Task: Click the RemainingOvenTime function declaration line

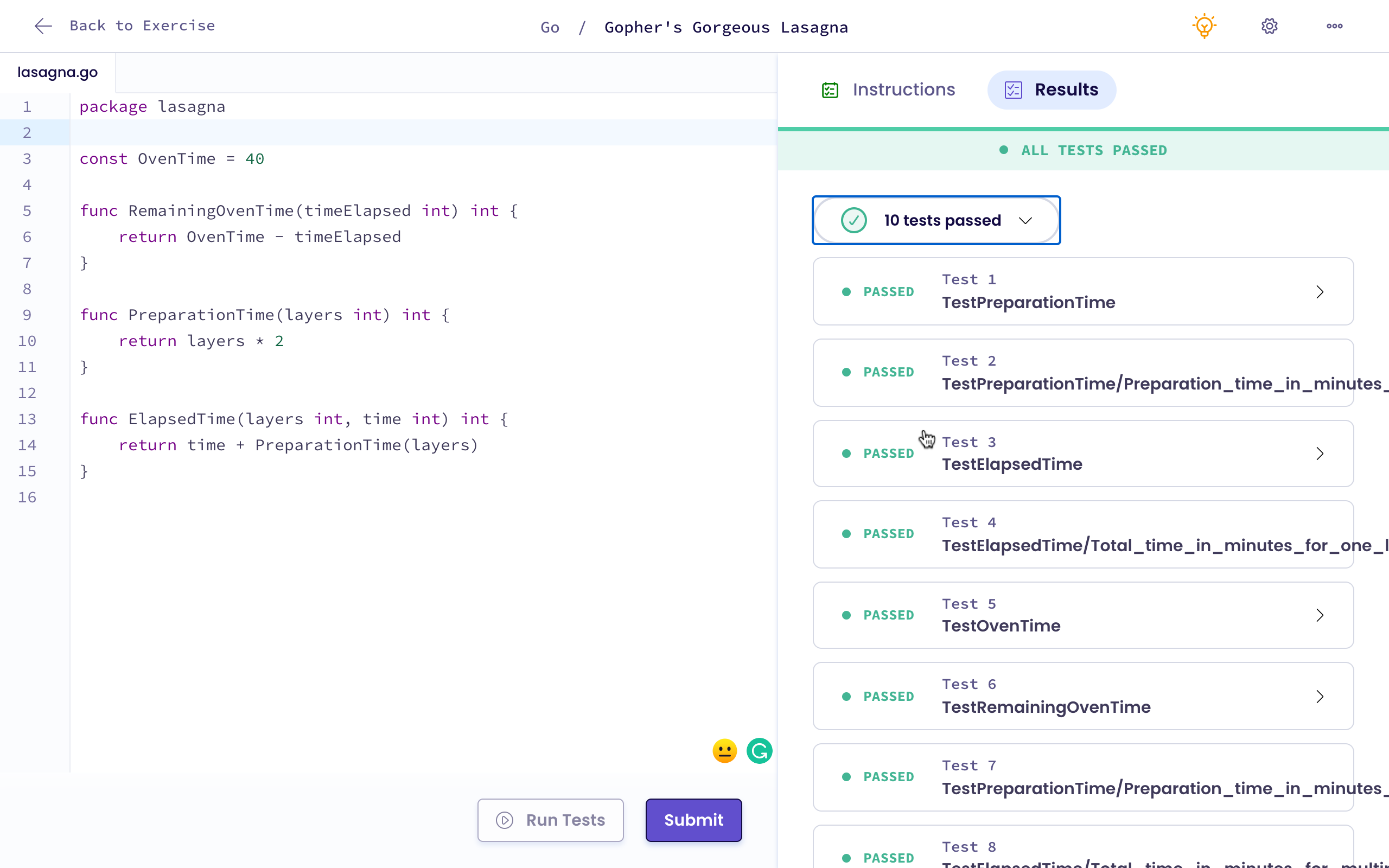Action: (298, 210)
